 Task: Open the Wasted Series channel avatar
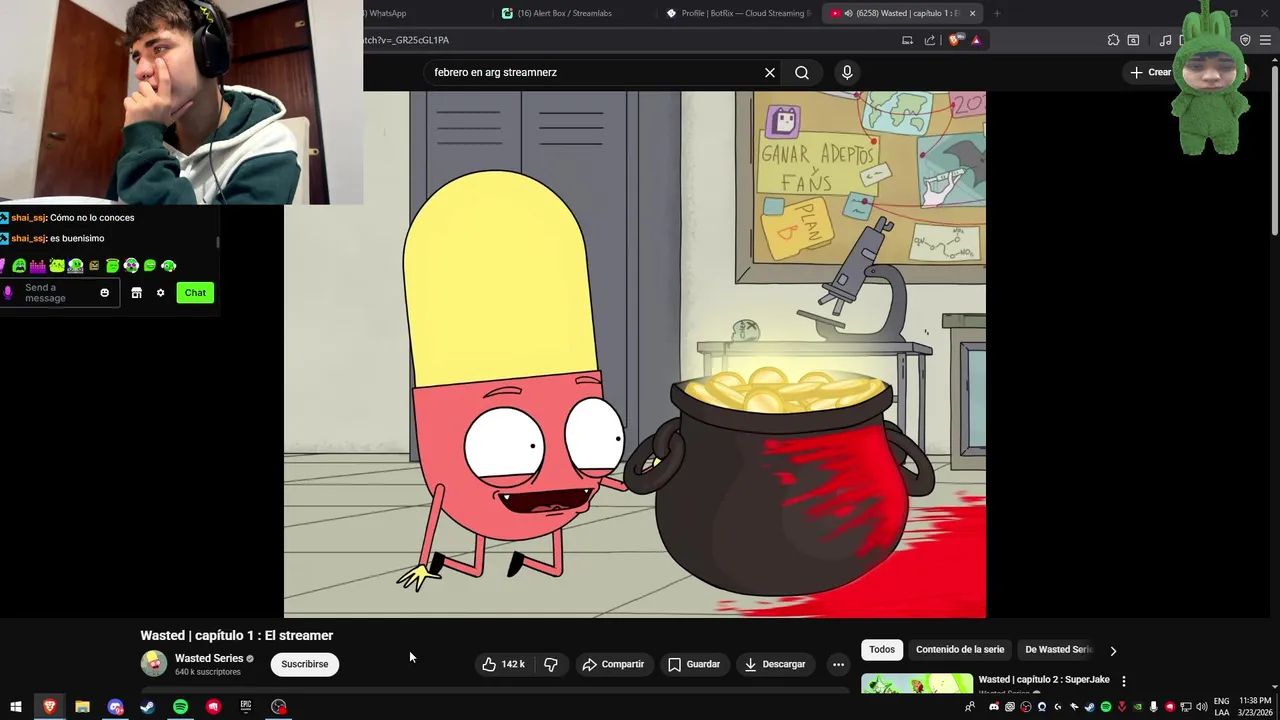click(x=154, y=663)
